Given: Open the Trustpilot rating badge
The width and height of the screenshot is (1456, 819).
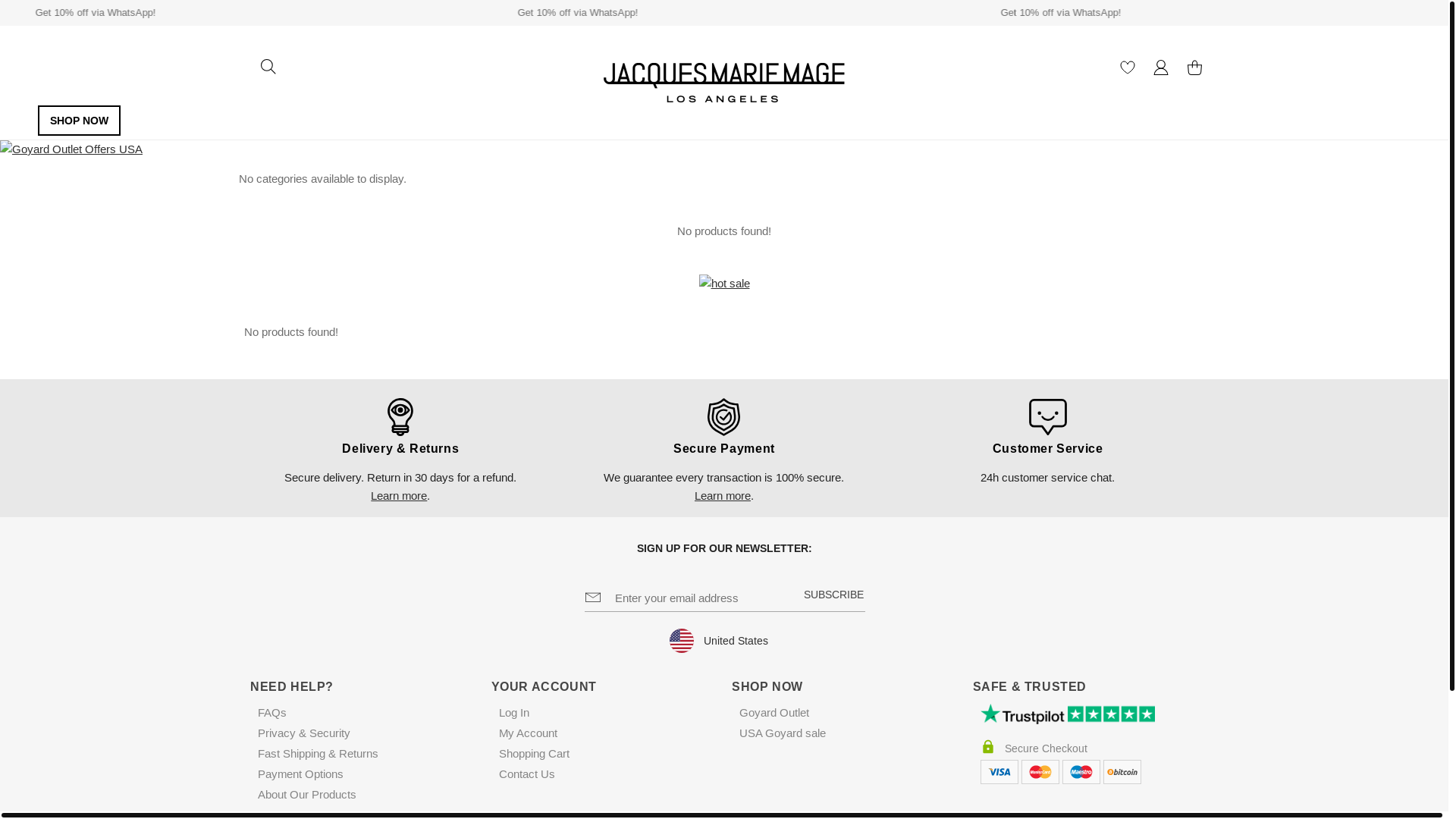Looking at the screenshot, I should click(x=1068, y=714).
